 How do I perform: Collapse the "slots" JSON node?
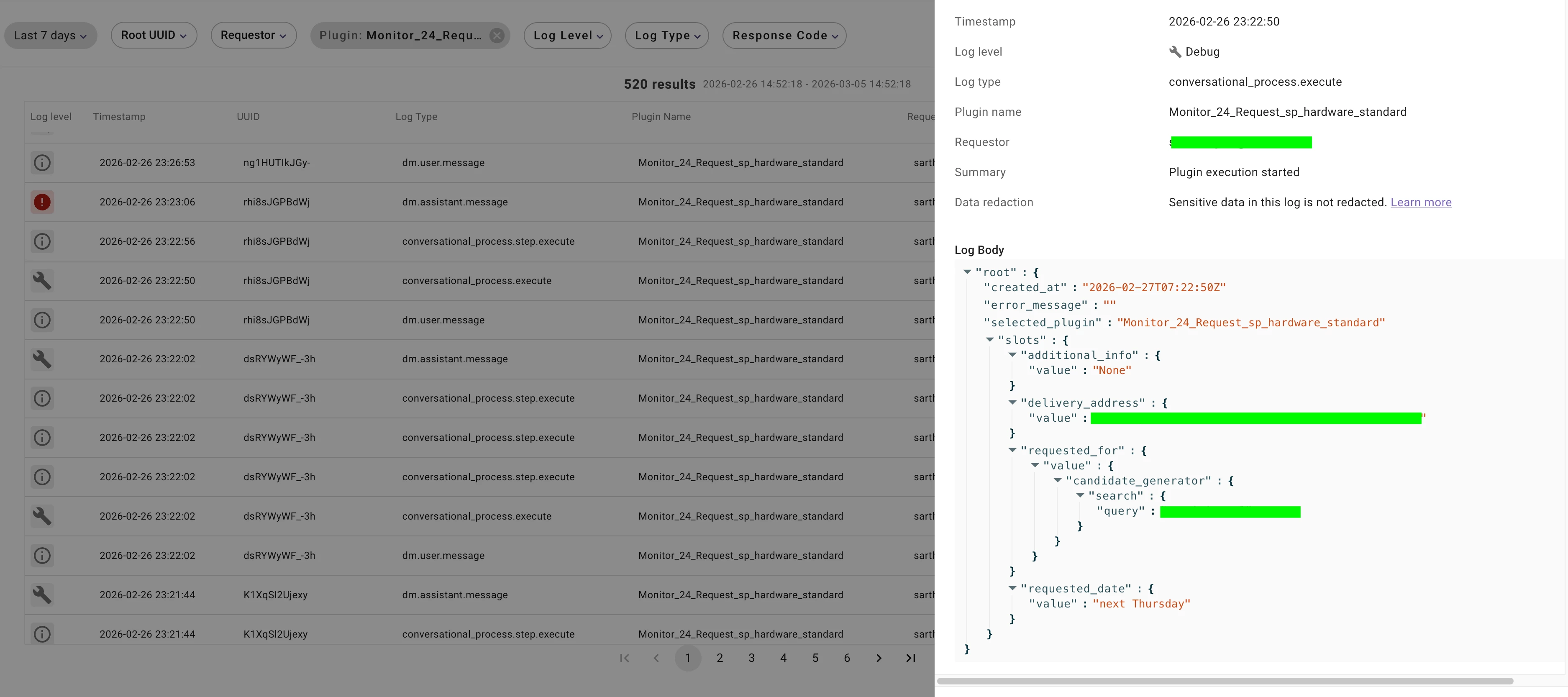point(990,340)
